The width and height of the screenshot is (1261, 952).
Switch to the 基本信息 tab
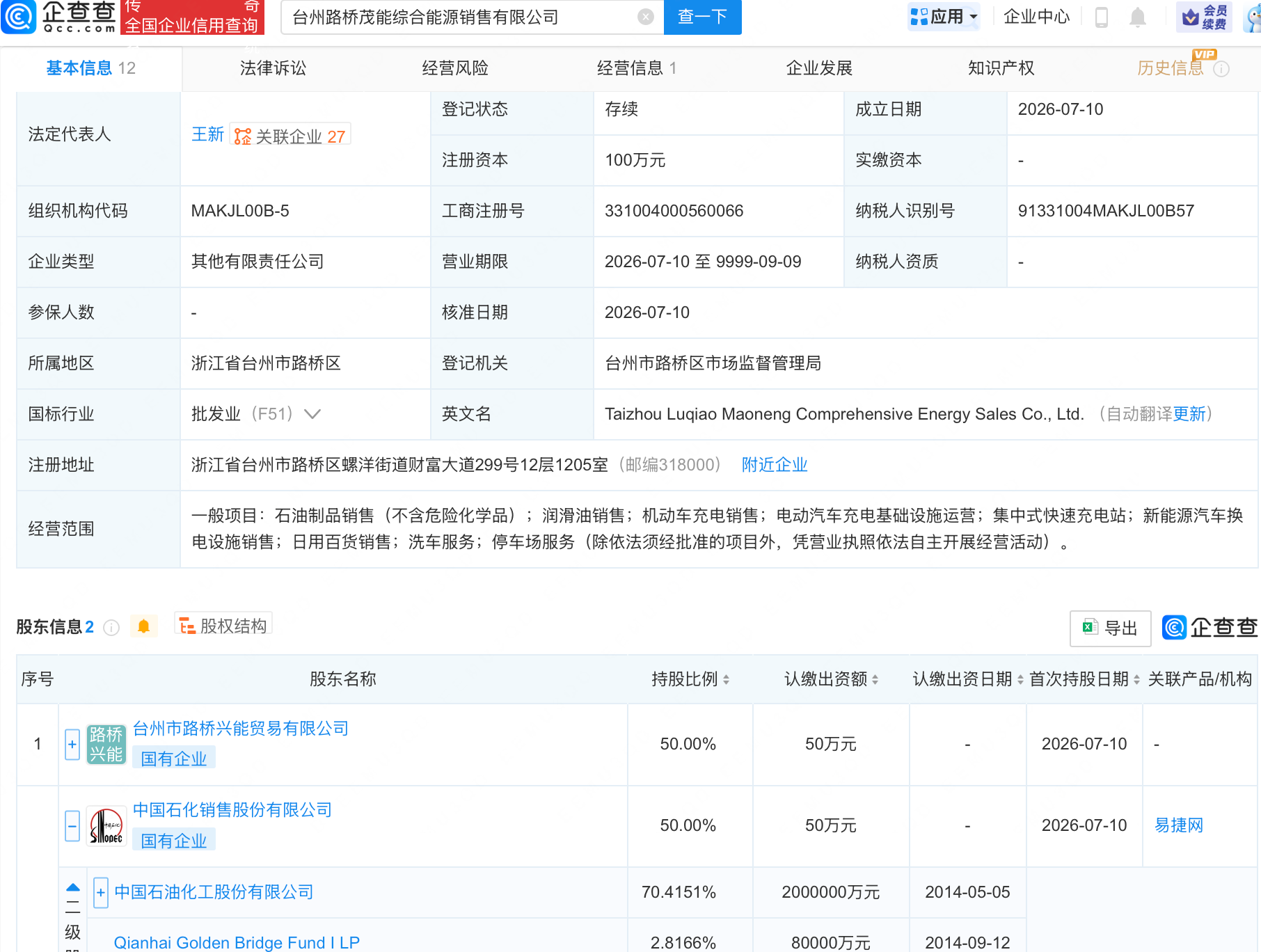point(90,68)
